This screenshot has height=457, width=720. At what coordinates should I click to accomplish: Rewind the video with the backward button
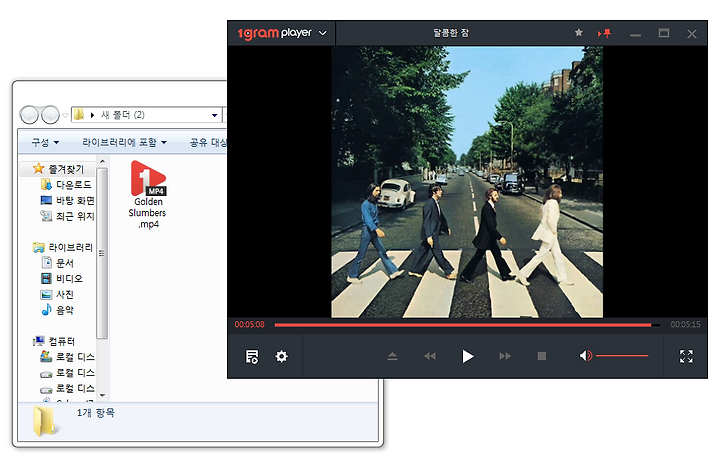pyautogui.click(x=430, y=356)
